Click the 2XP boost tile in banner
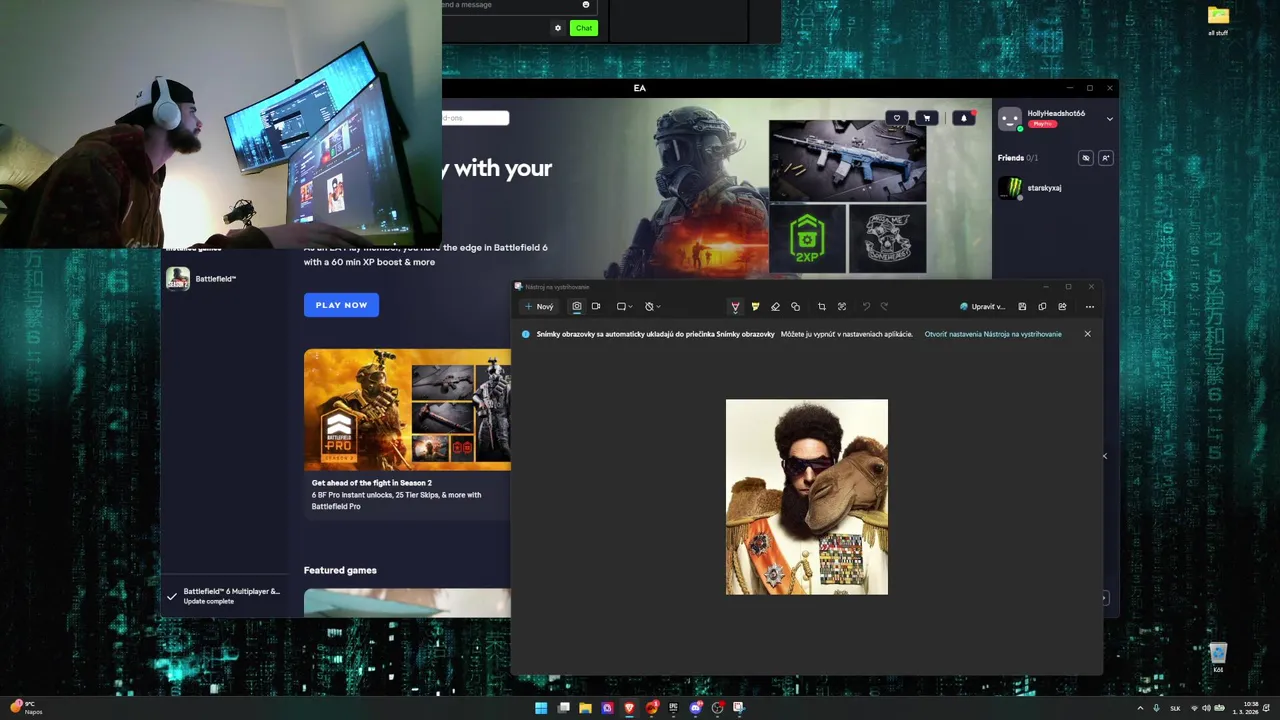1280x720 pixels. (x=807, y=238)
